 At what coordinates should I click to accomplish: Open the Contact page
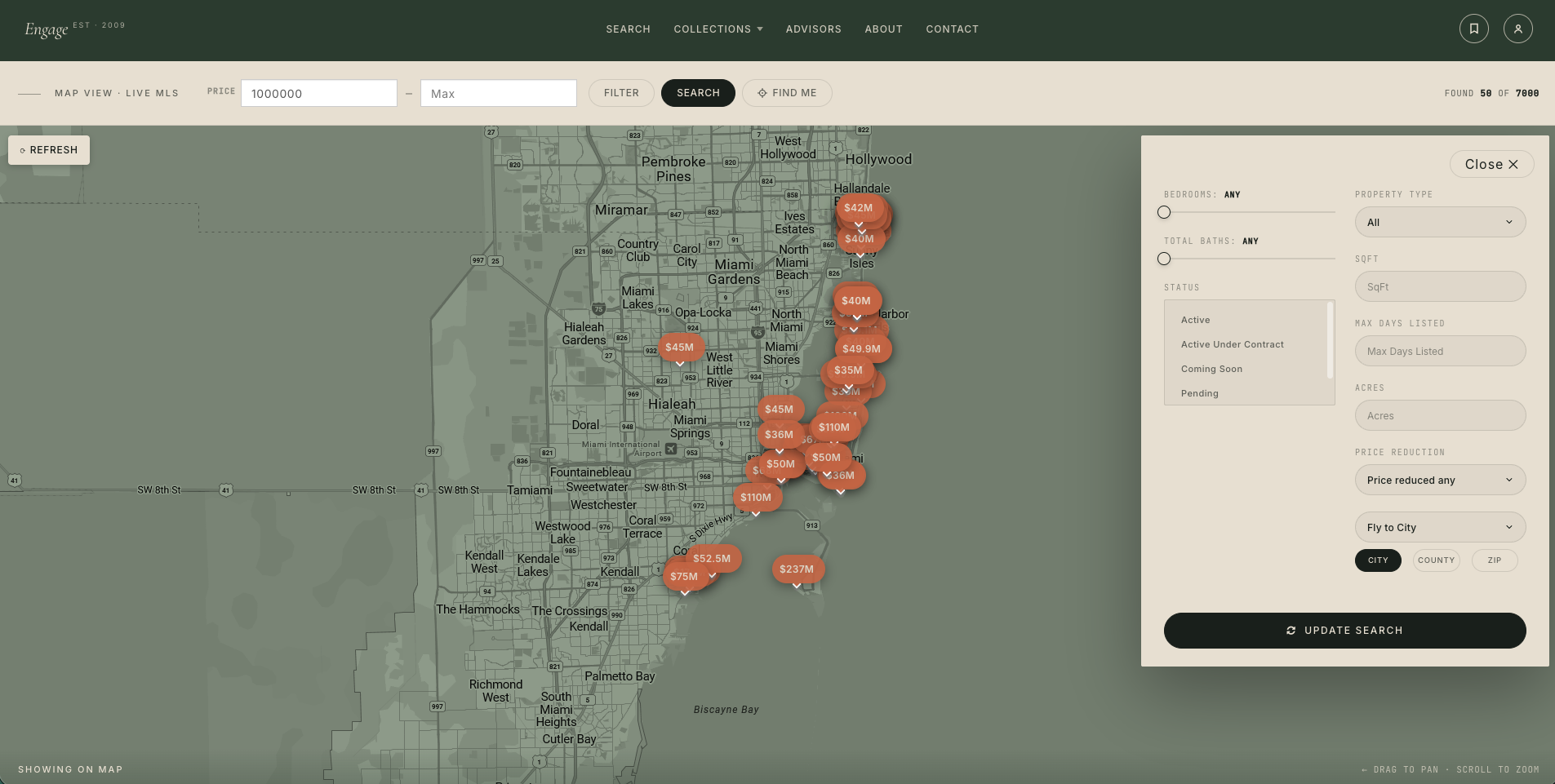tap(952, 29)
